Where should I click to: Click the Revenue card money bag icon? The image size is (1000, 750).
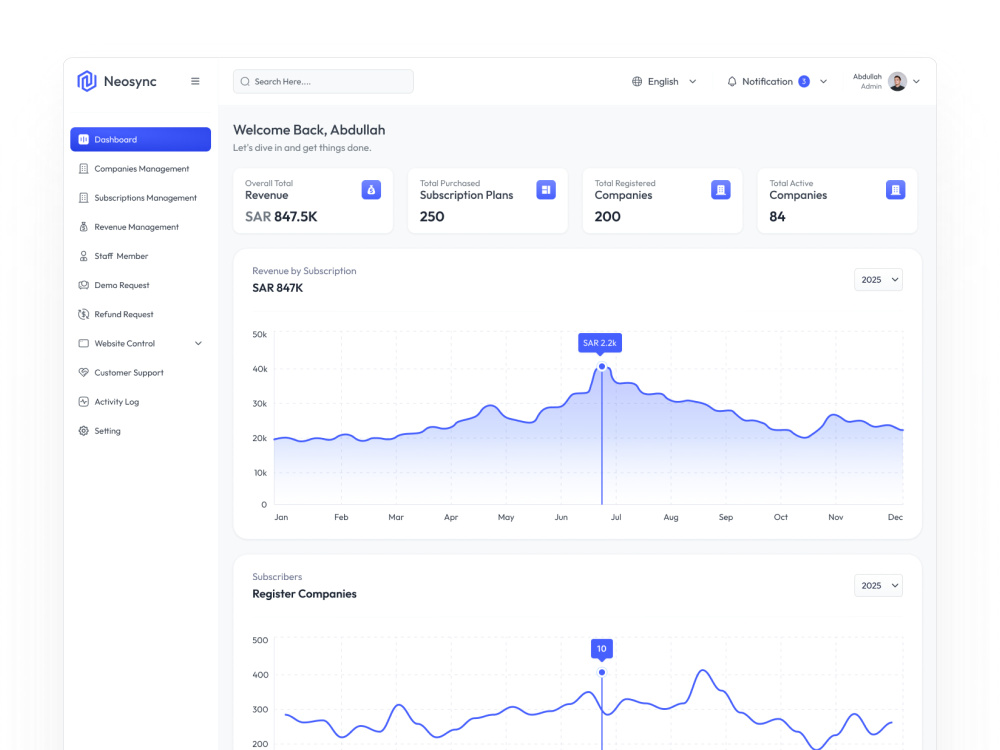[x=371, y=189]
